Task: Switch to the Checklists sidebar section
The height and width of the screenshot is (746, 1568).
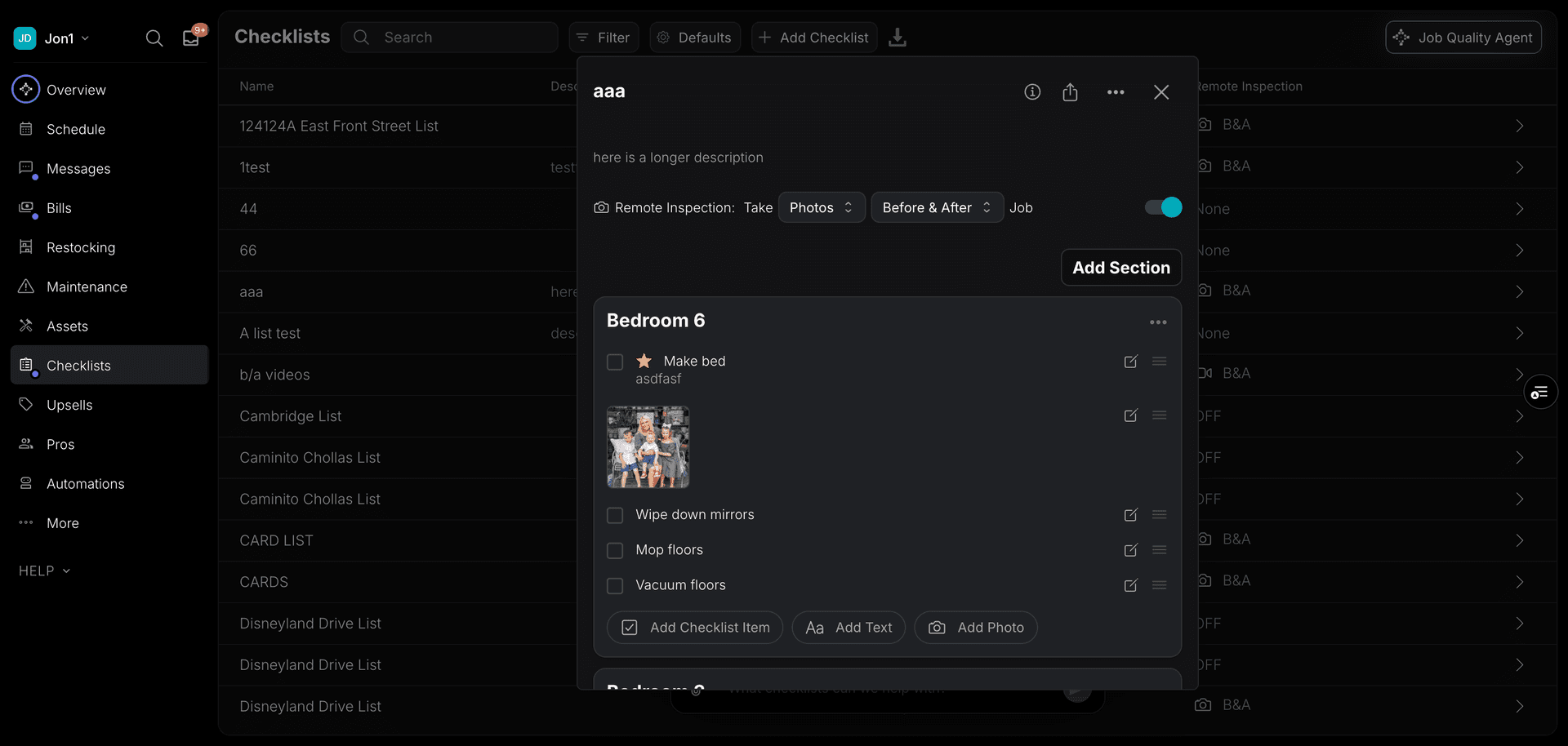Action: (x=78, y=365)
